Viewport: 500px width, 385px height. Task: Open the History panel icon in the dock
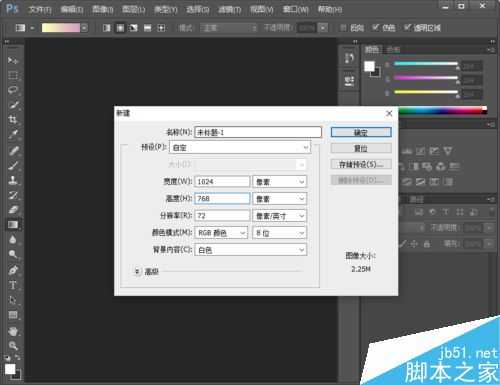coord(349,58)
